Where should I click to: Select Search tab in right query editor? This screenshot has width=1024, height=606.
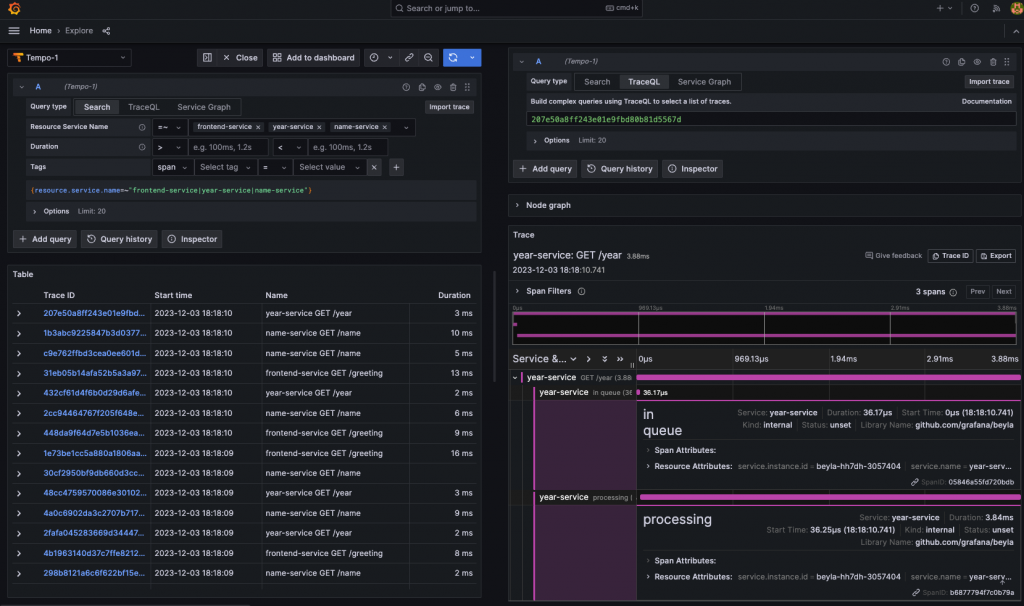tap(597, 82)
